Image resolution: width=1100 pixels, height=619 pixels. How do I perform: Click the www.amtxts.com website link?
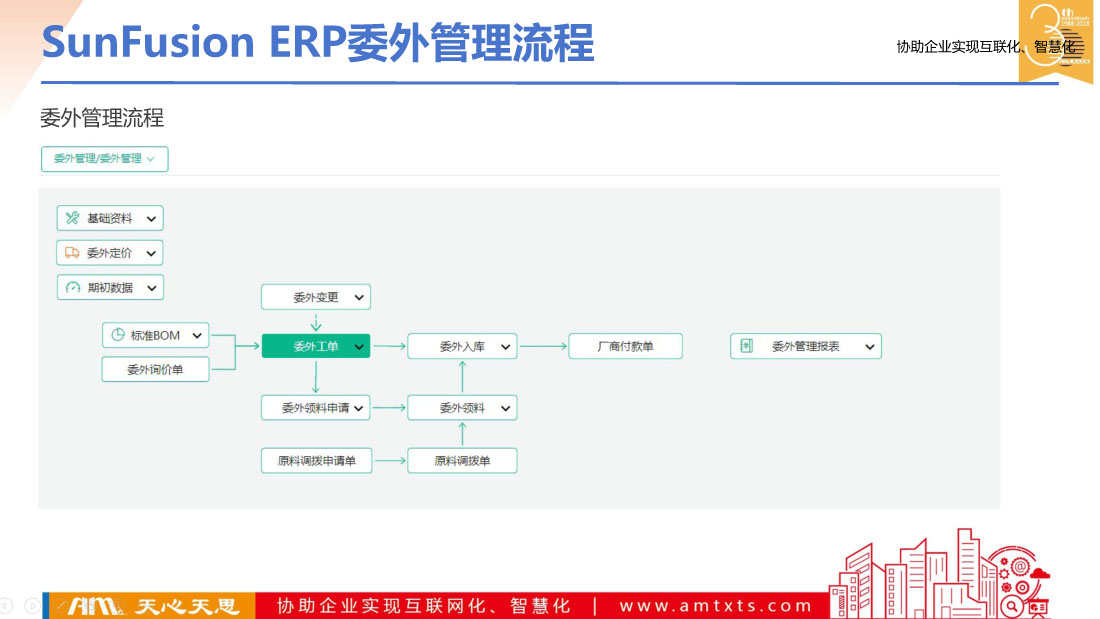pyautogui.click(x=716, y=606)
